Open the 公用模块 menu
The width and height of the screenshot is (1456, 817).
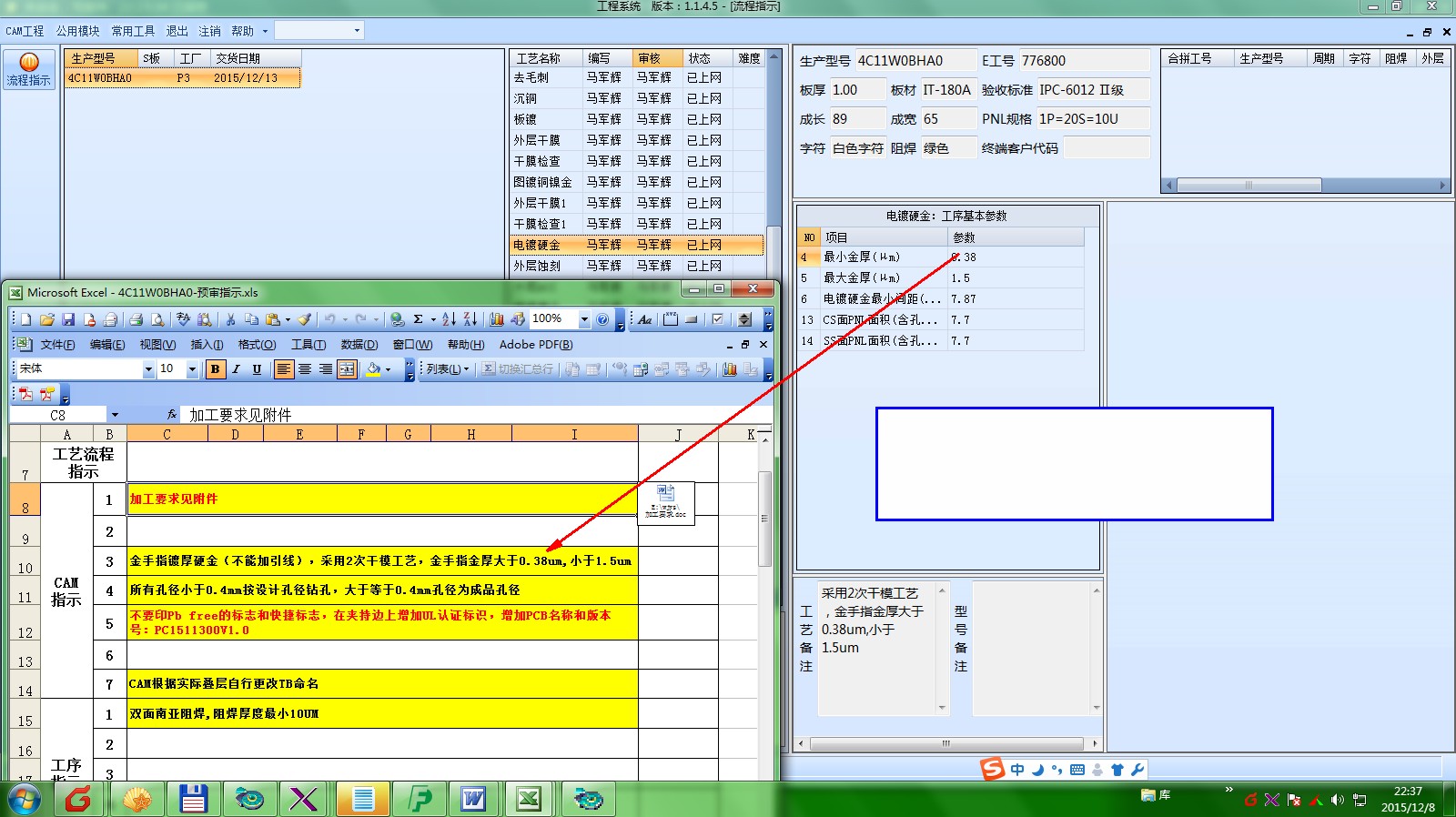coord(77,31)
